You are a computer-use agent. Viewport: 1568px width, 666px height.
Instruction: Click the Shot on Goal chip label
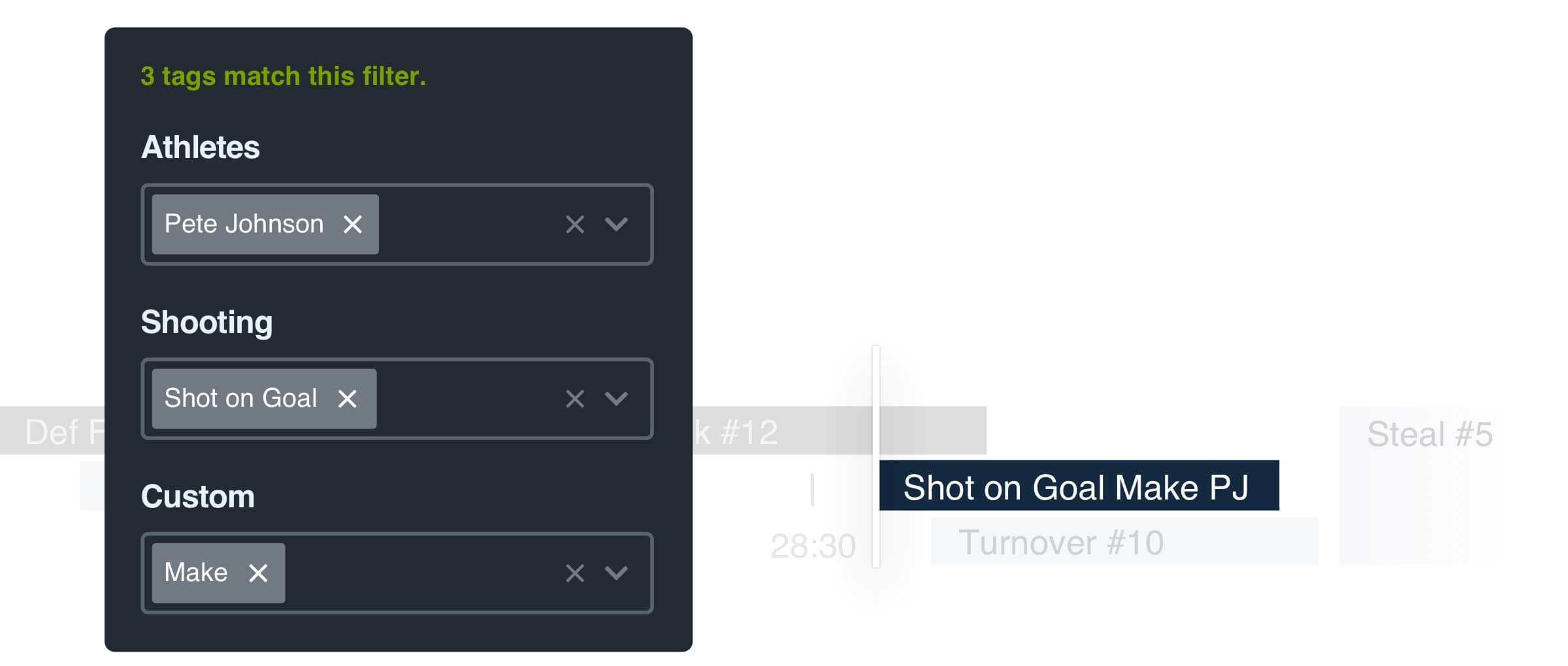pos(240,398)
